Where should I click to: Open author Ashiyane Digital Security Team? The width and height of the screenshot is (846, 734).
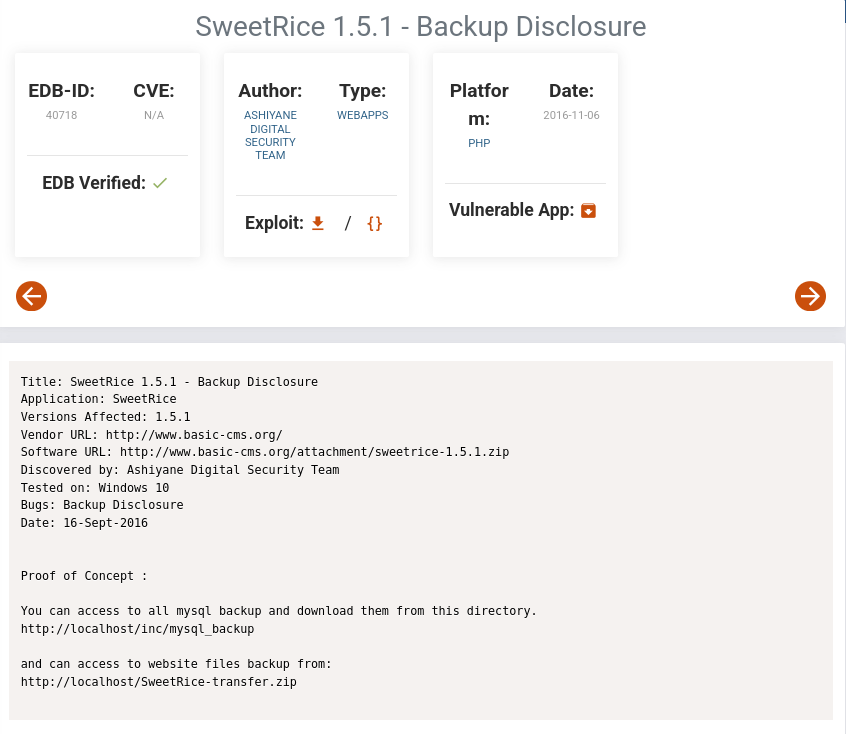point(270,135)
